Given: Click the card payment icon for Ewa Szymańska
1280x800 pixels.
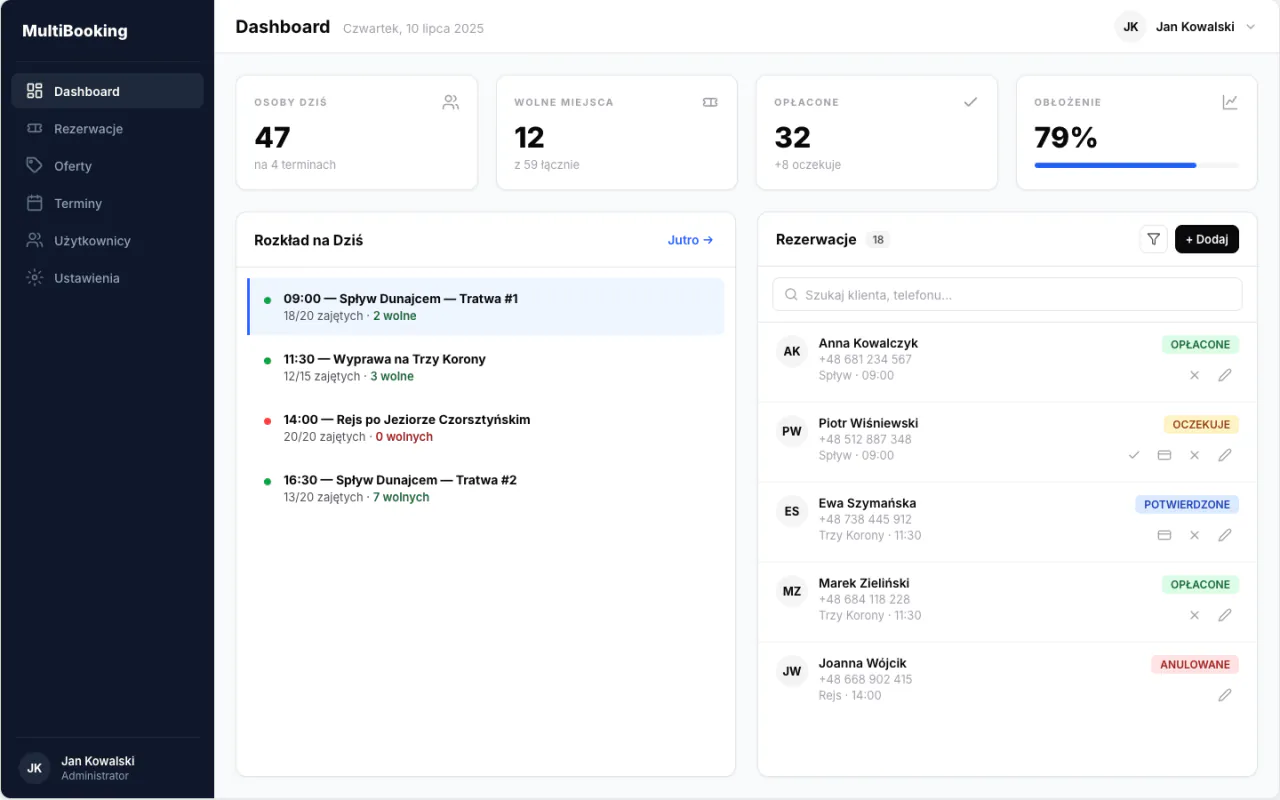Looking at the screenshot, I should click(x=1164, y=535).
